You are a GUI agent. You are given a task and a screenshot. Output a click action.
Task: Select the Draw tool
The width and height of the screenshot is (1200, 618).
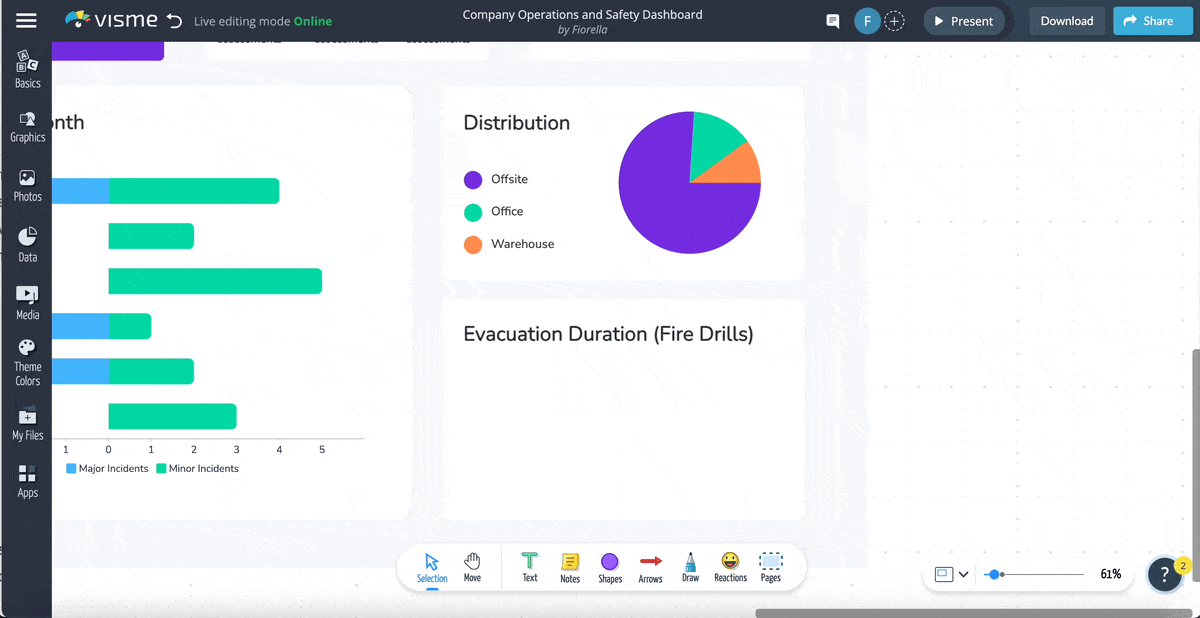pyautogui.click(x=690, y=567)
